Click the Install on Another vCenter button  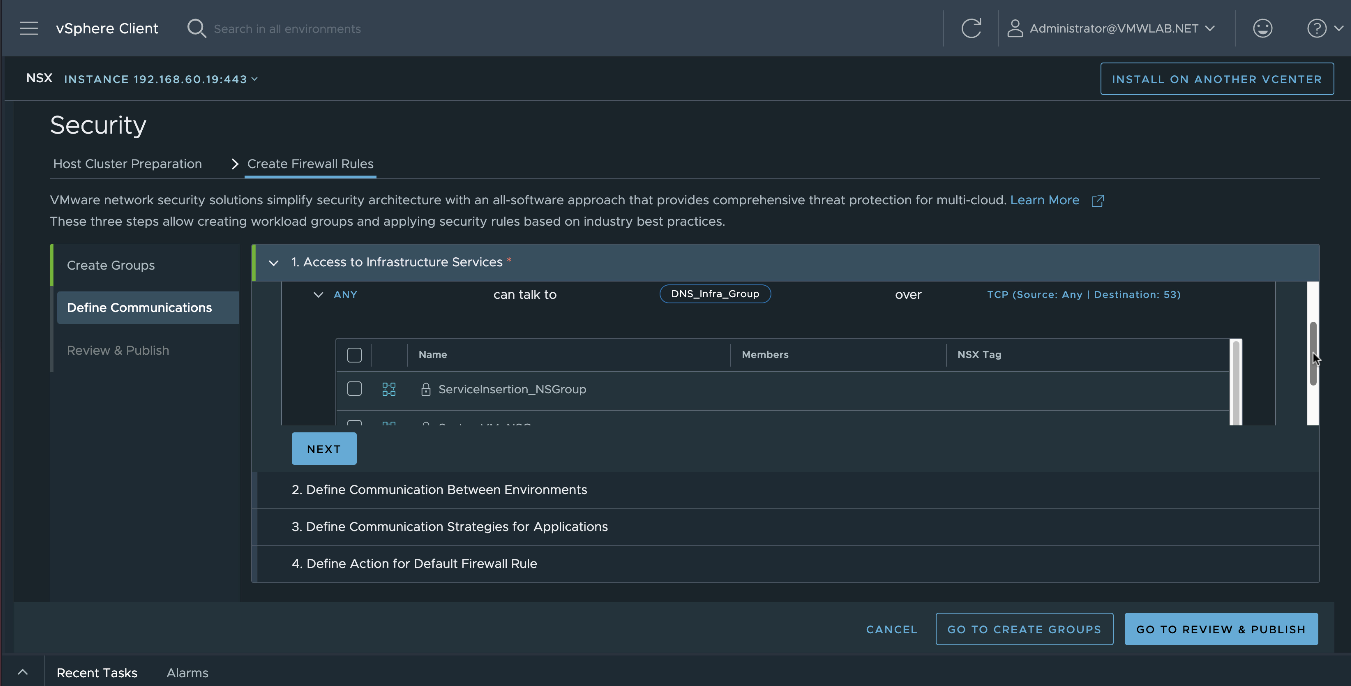tap(1217, 79)
